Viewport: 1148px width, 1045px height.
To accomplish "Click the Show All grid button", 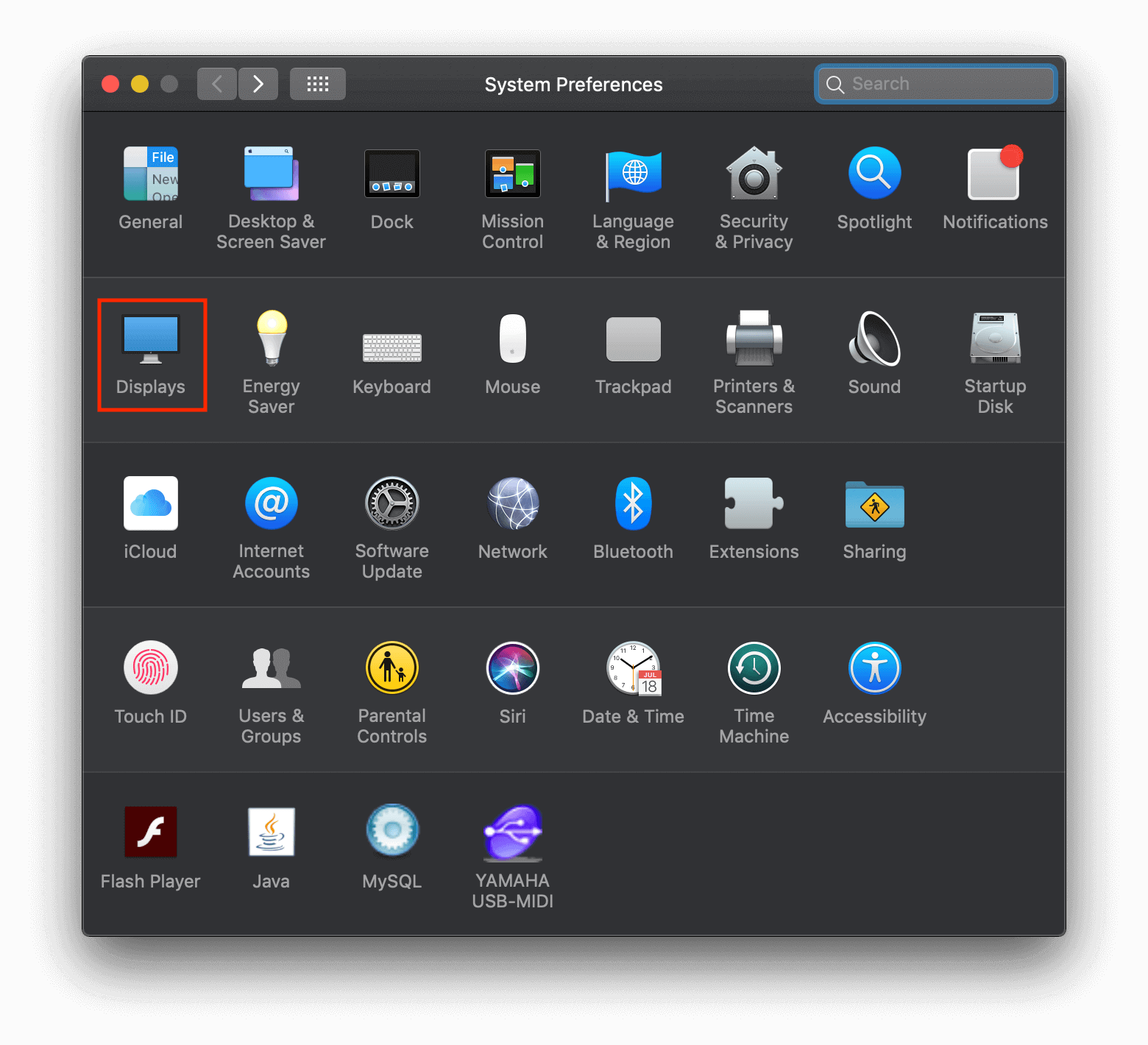I will pyautogui.click(x=318, y=84).
